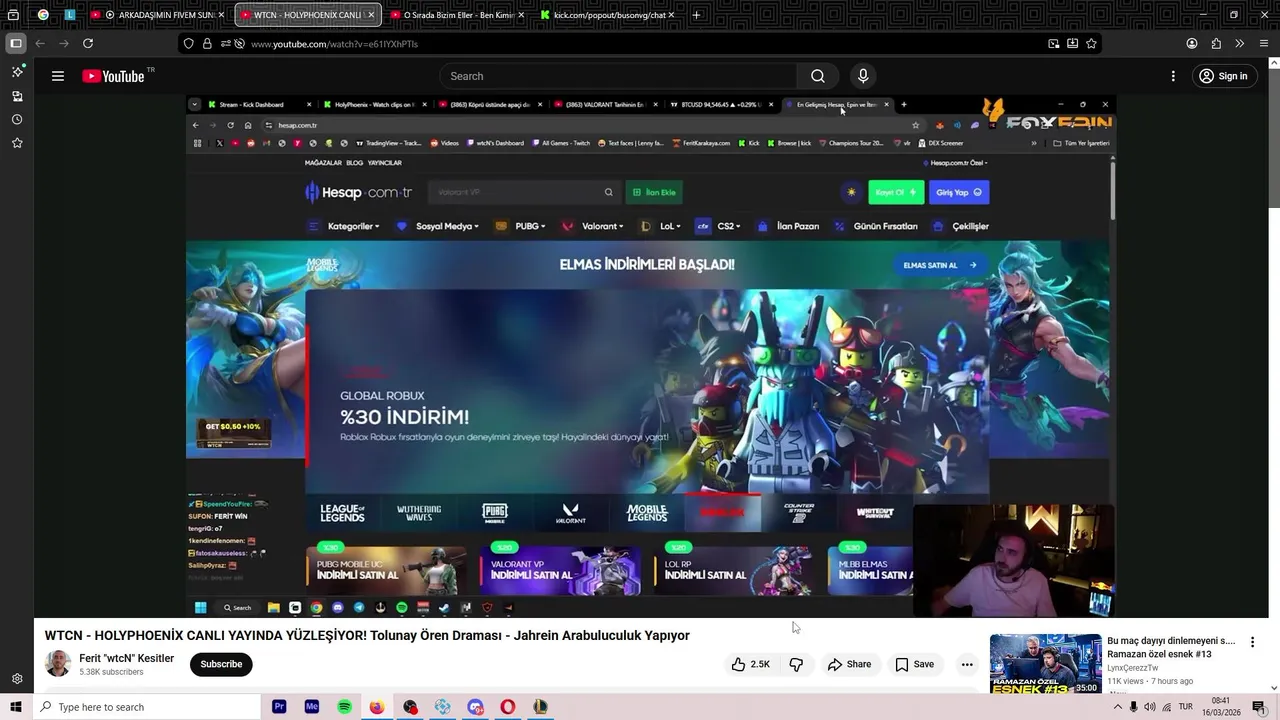
Task: Open the Share dialog for the video
Action: pos(849,664)
